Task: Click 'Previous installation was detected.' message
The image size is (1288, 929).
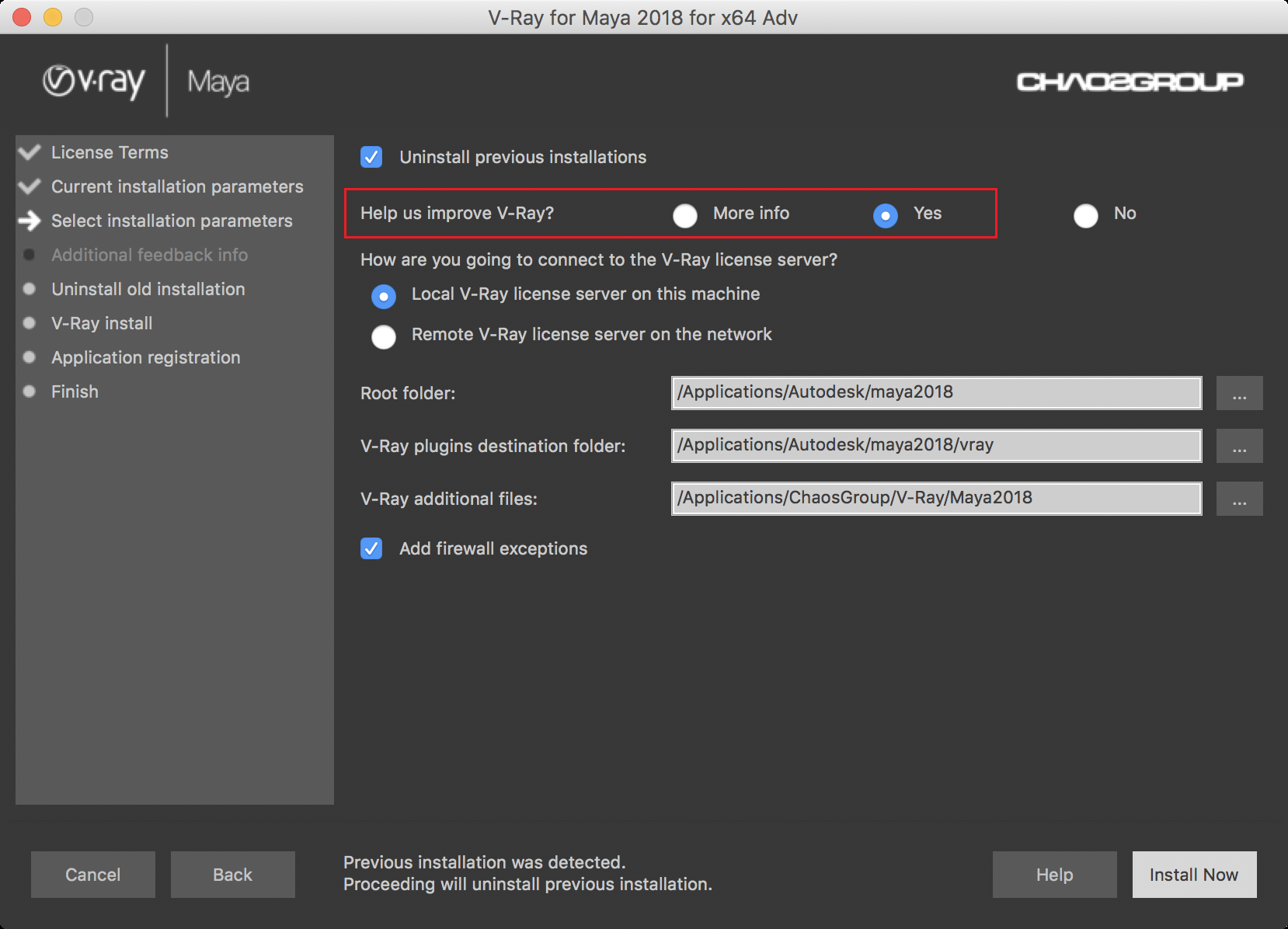Action: click(x=484, y=862)
